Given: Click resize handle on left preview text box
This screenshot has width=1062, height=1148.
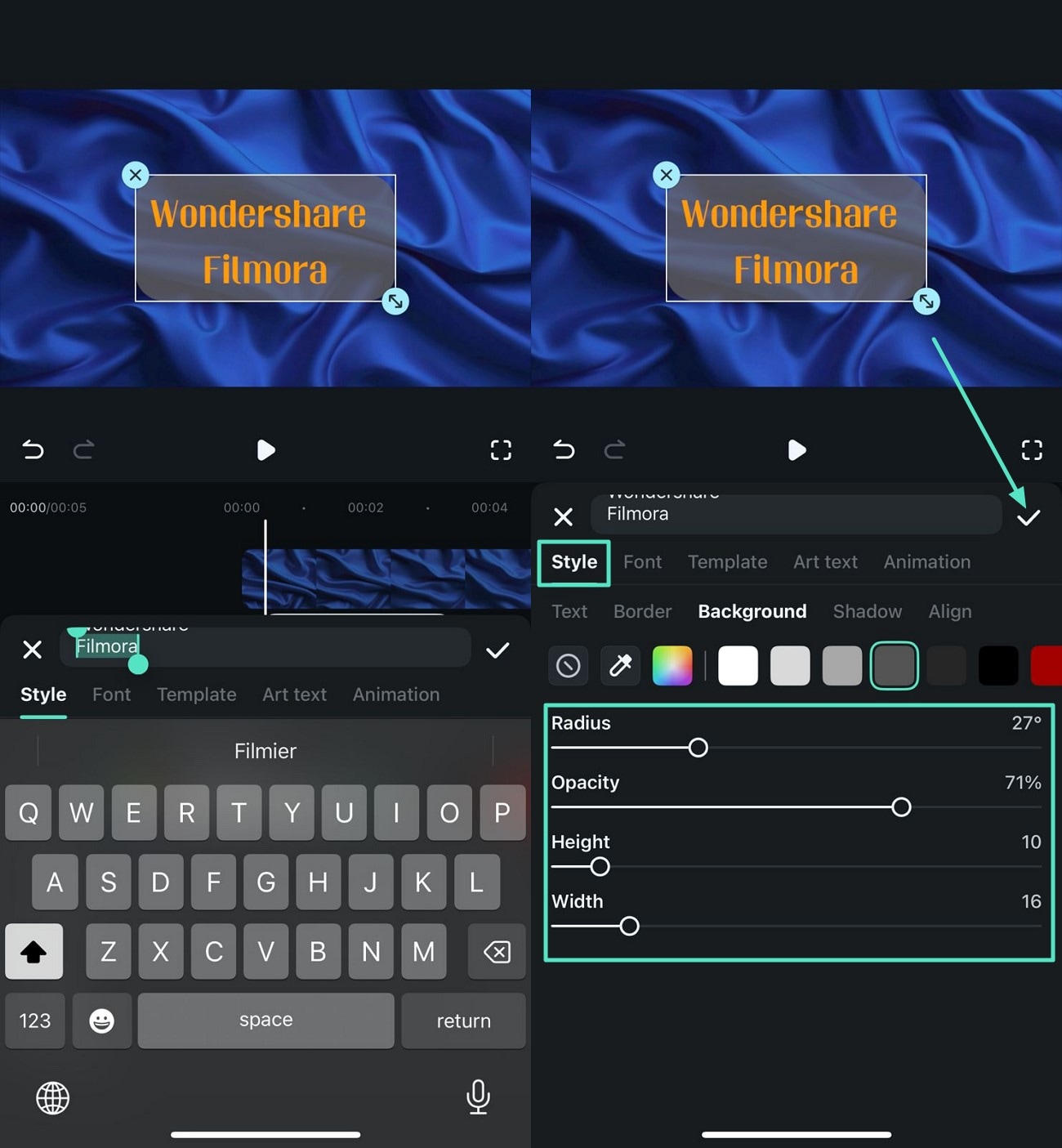Looking at the screenshot, I should pos(395,302).
